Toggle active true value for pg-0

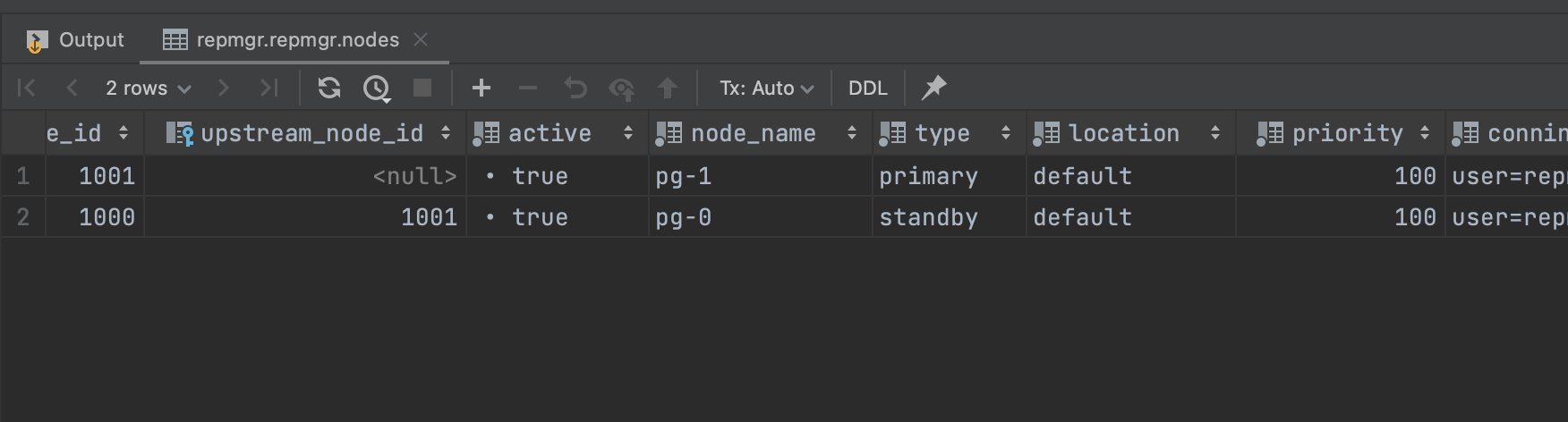click(539, 217)
